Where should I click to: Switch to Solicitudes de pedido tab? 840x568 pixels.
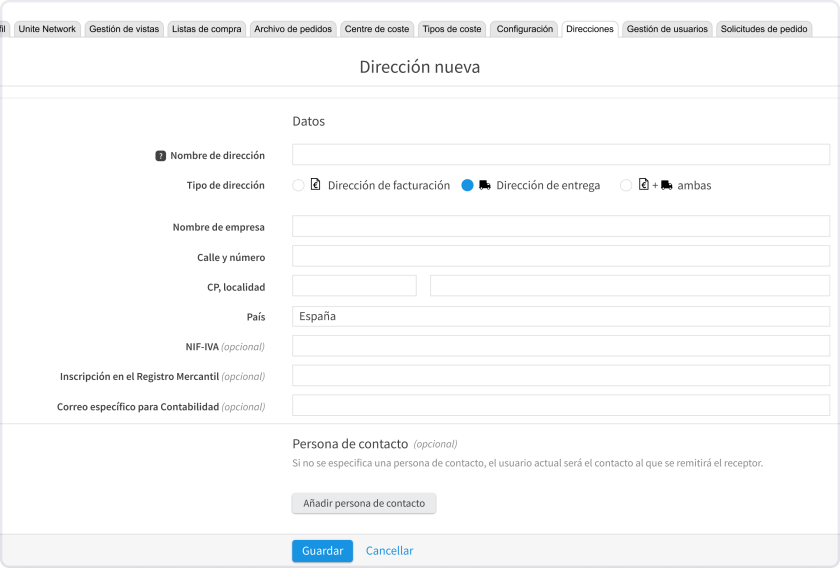[x=764, y=29]
